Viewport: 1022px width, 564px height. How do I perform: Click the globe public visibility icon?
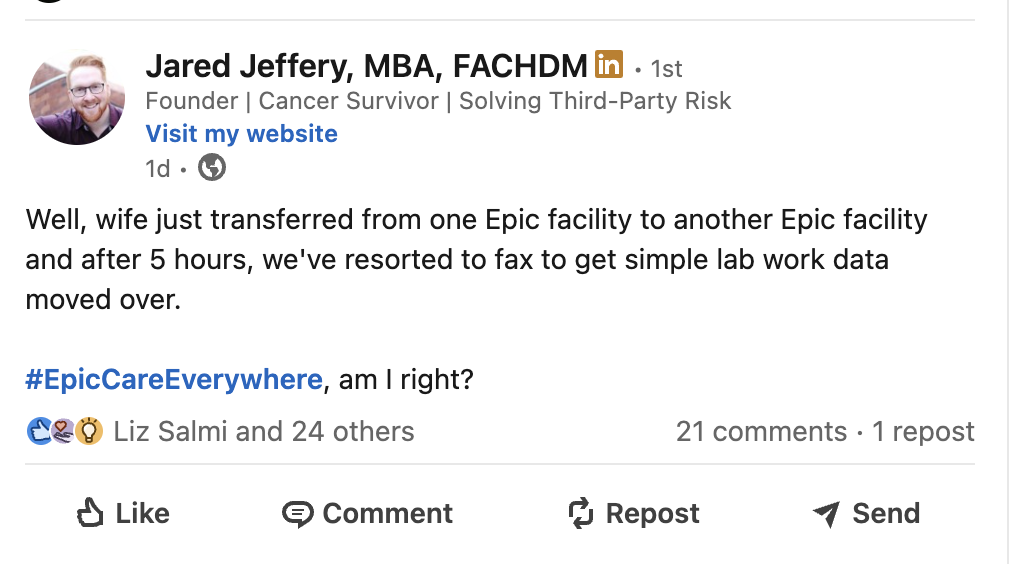(x=212, y=168)
